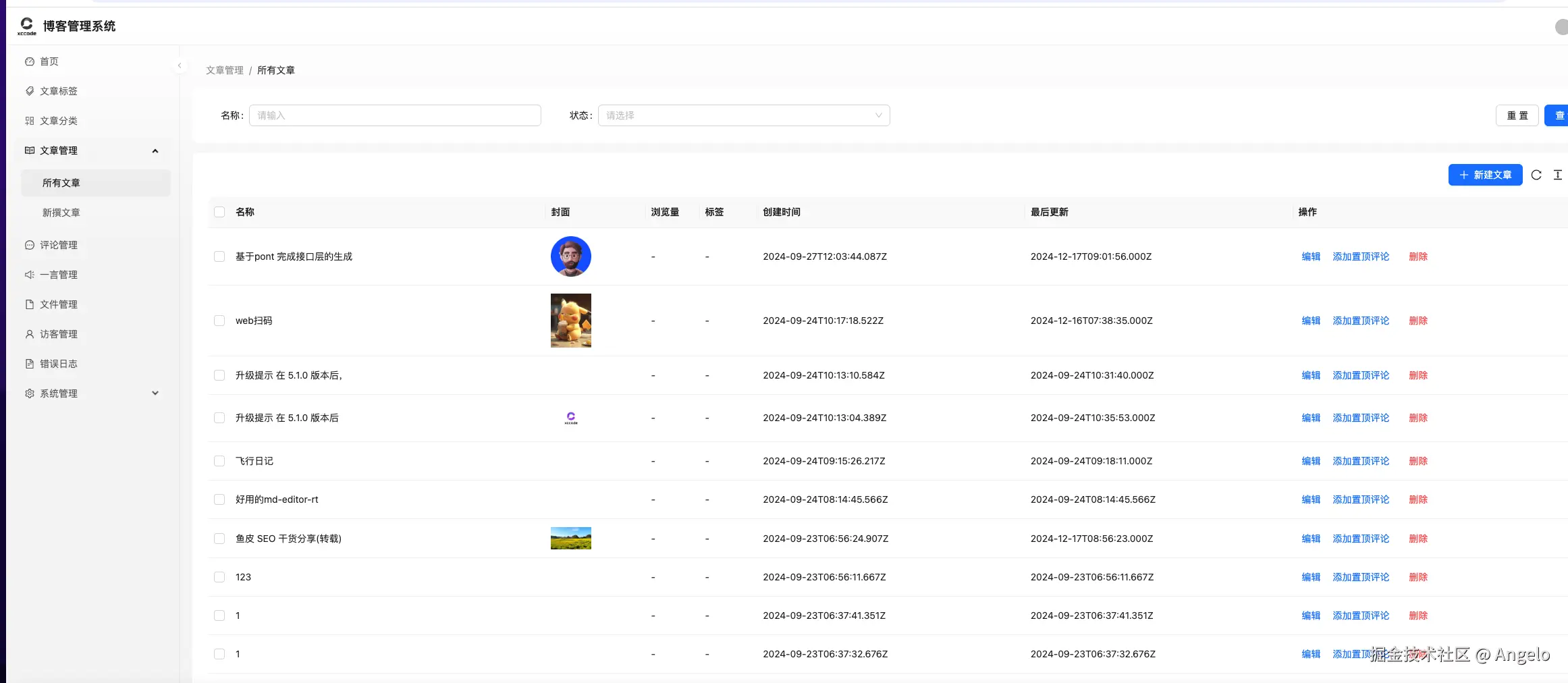The height and width of the screenshot is (683, 1568).
Task: Open 首页 in the sidebar
Action: (94, 61)
